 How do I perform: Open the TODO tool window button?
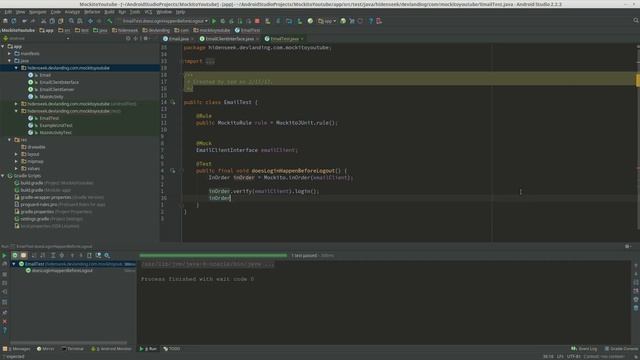[172, 349]
